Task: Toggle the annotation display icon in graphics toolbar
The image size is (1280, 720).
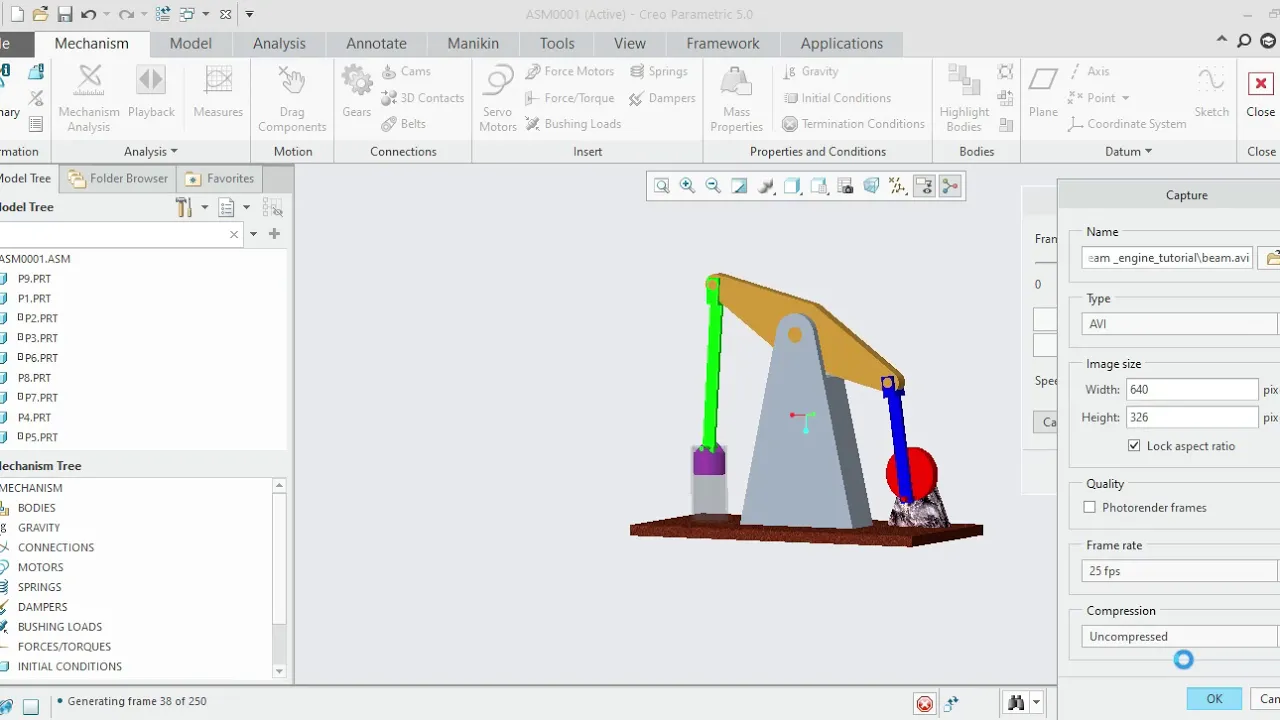Action: tap(924, 186)
